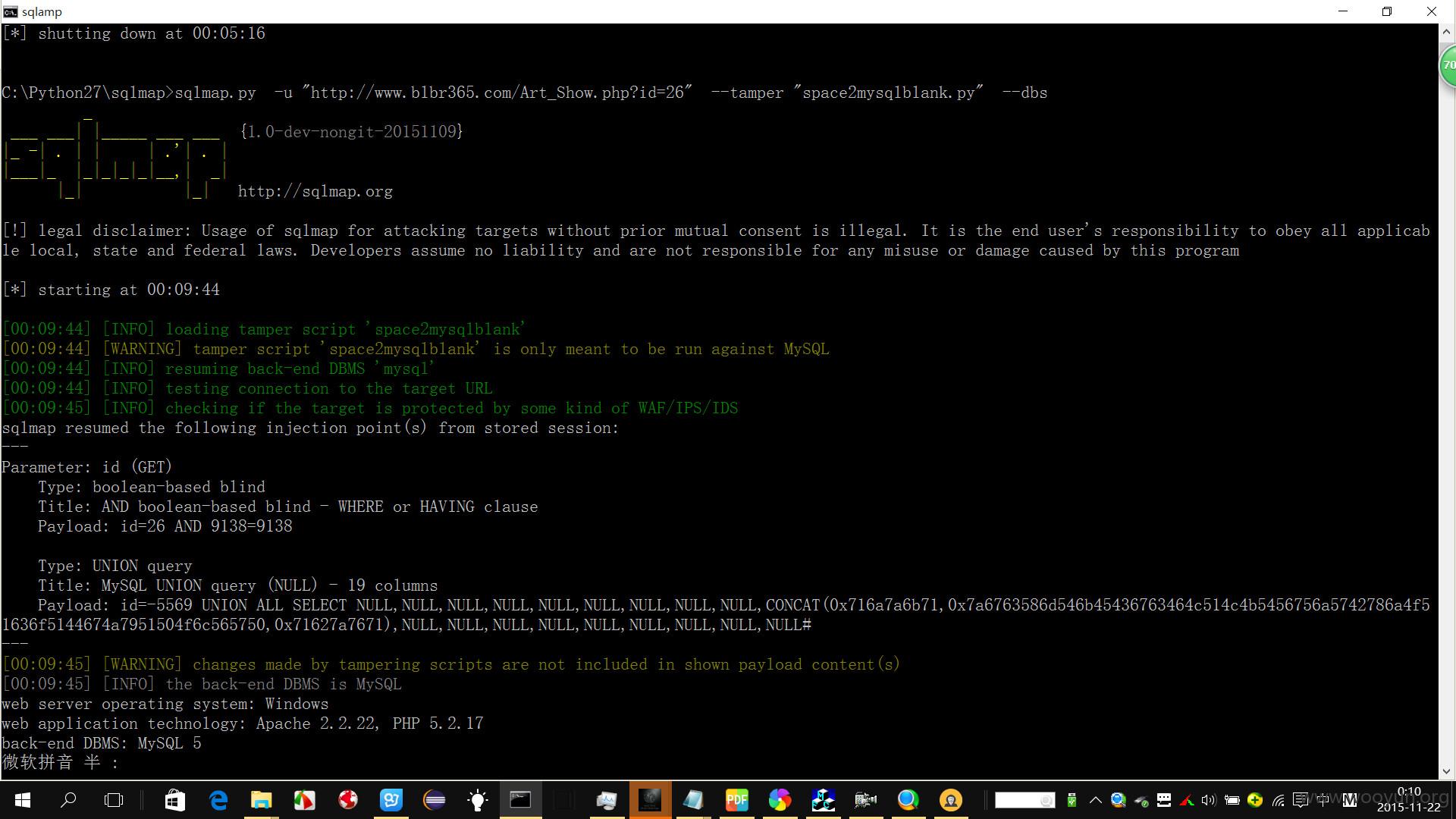Open the blue cubes app on the taskbar

(823, 800)
